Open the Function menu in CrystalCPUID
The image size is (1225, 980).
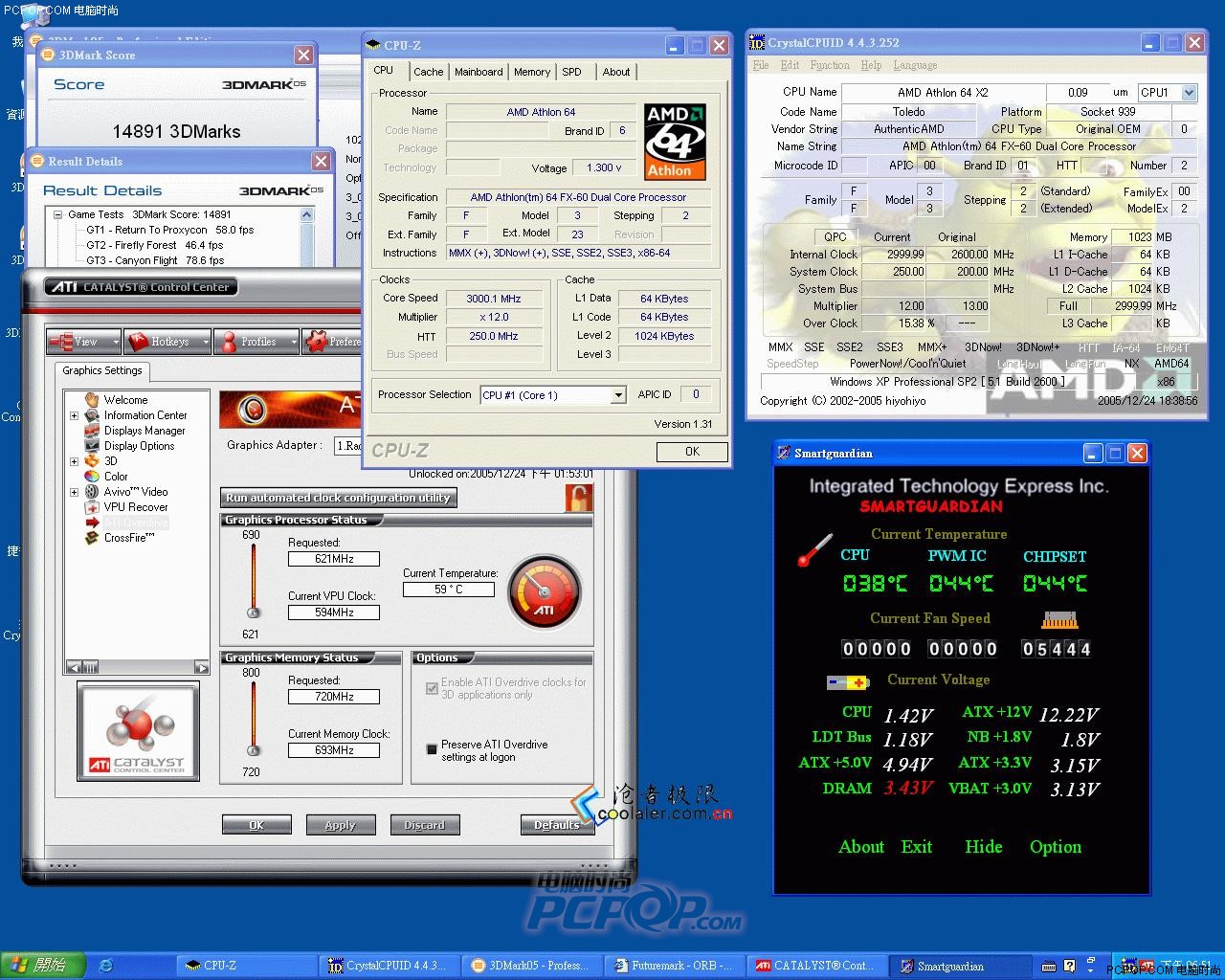click(830, 65)
